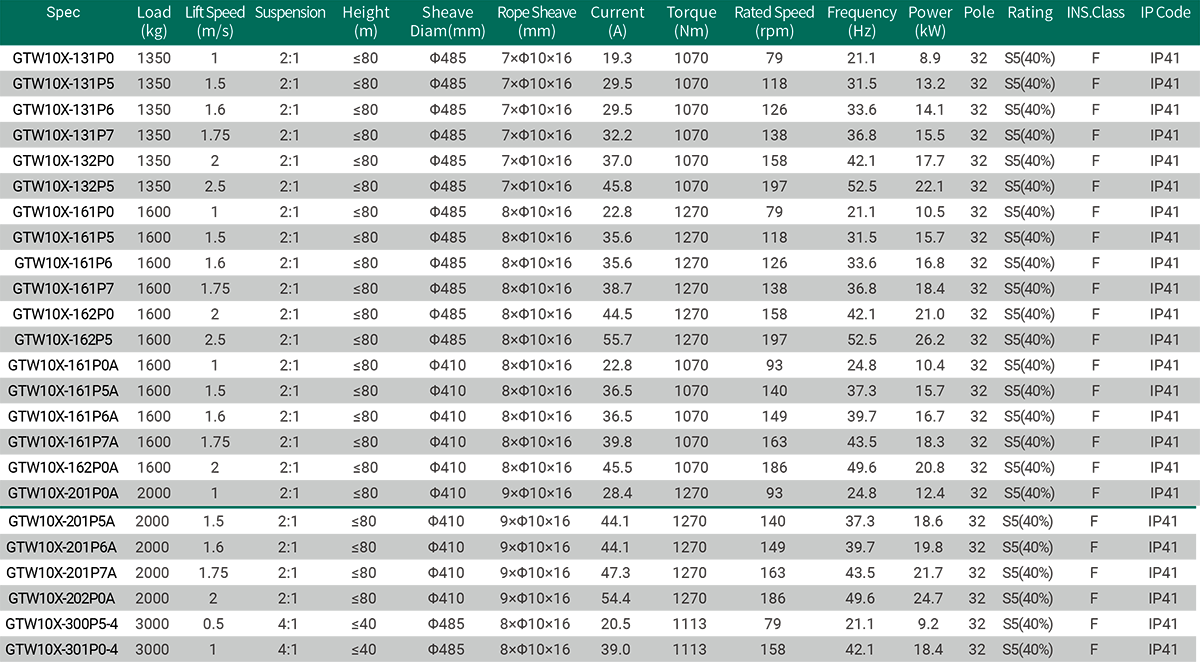The height and width of the screenshot is (662, 1200).
Task: Click power value 24.7 in GTW10X-202P0A row
Action: pos(928,598)
